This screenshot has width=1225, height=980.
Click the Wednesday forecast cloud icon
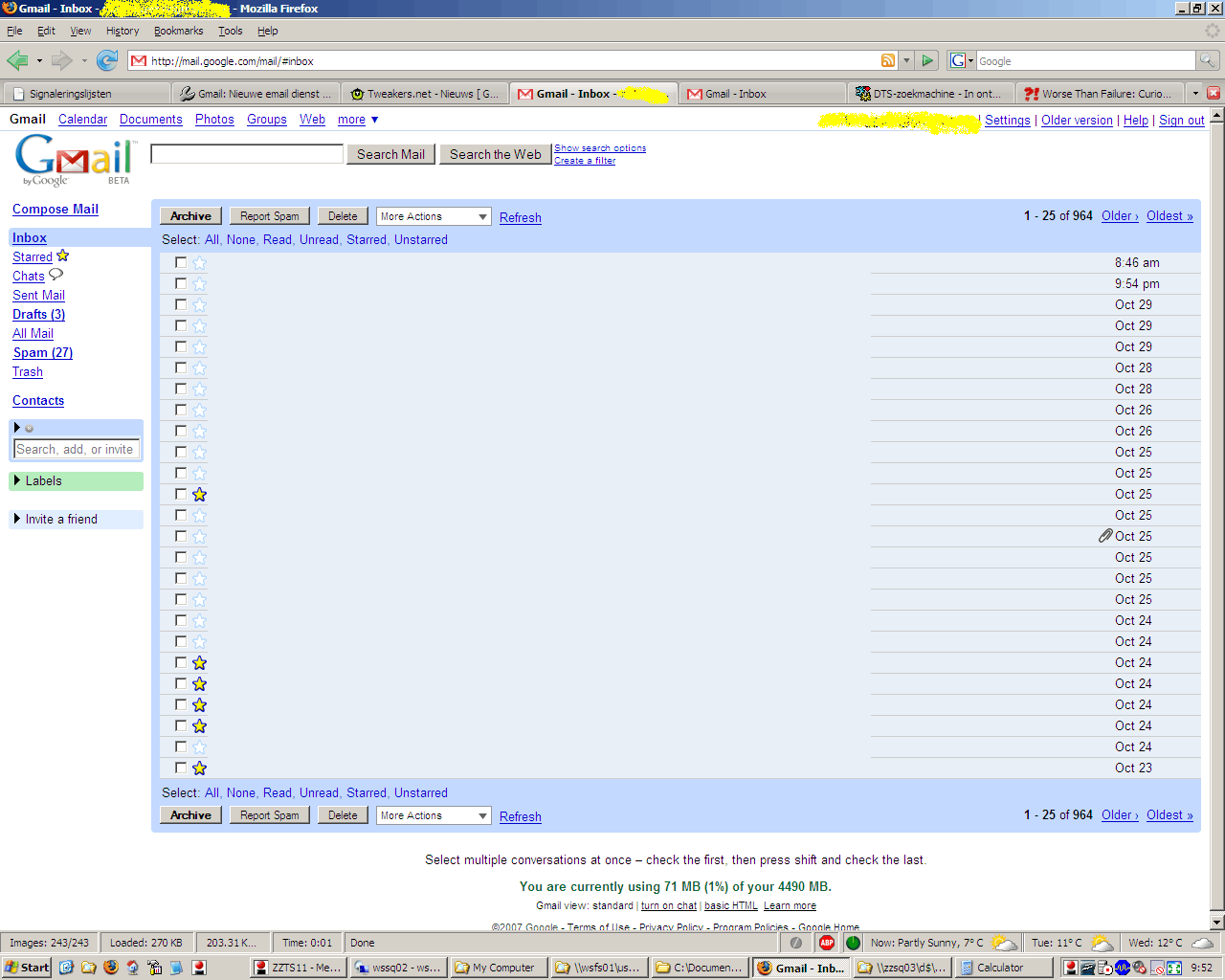1202,943
